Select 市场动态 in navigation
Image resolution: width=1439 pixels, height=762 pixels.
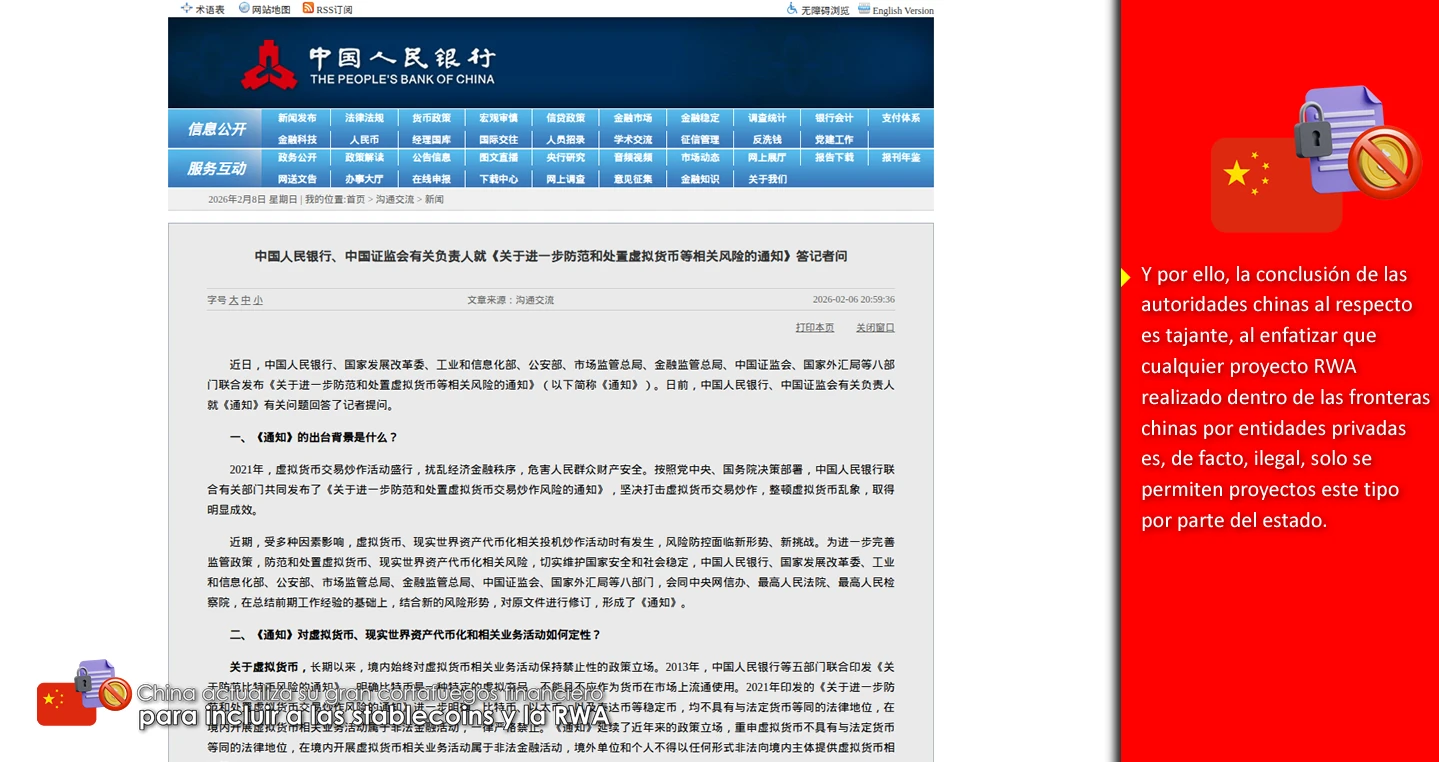tap(700, 157)
